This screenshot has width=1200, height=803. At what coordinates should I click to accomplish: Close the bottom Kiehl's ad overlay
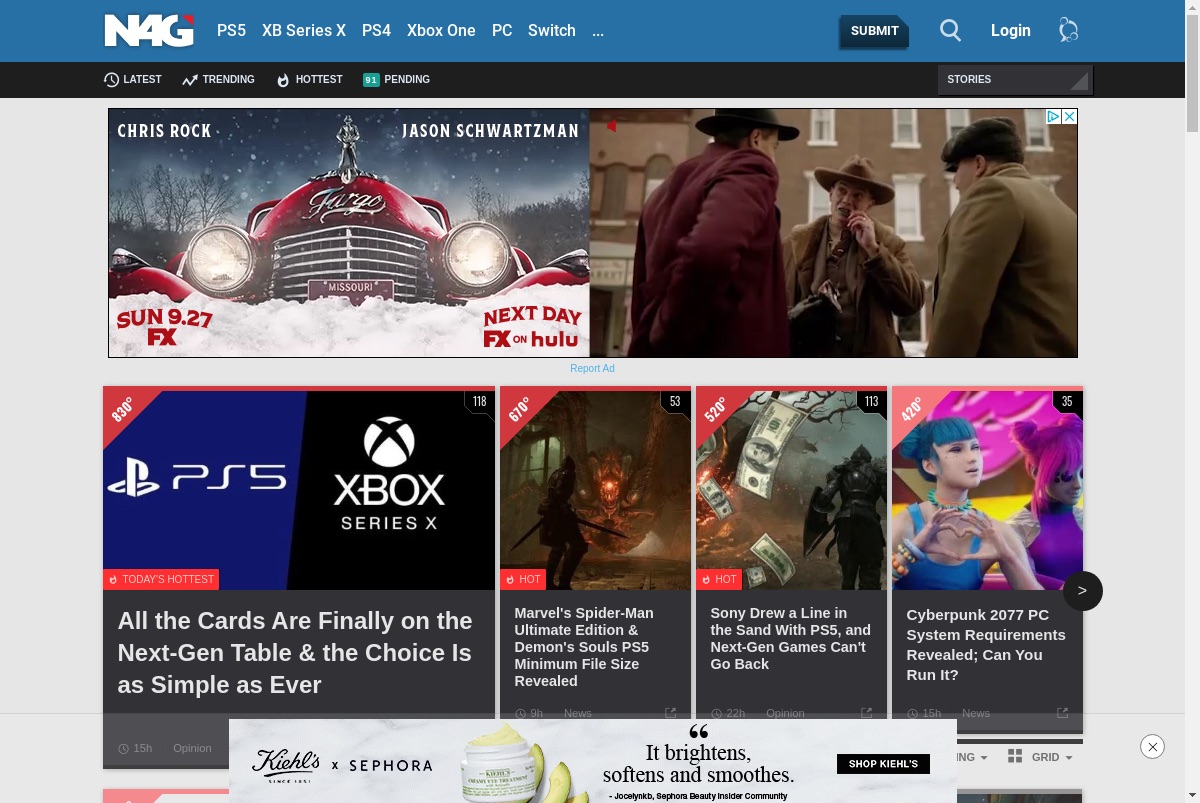click(1152, 746)
